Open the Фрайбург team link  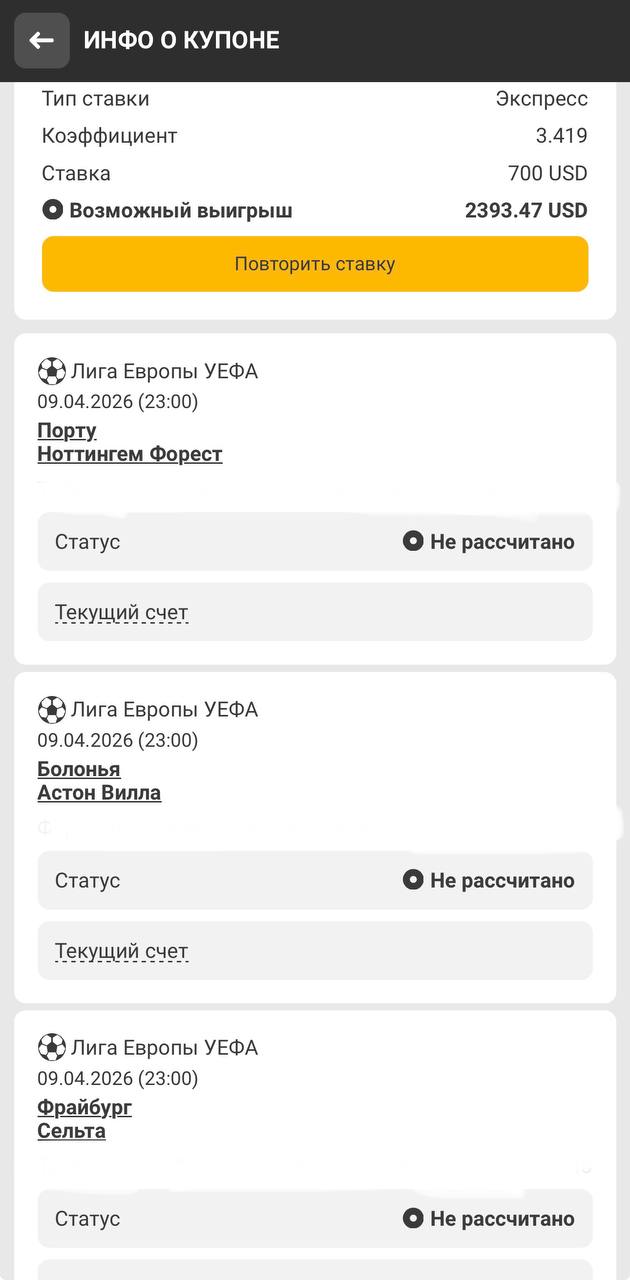pos(85,1107)
